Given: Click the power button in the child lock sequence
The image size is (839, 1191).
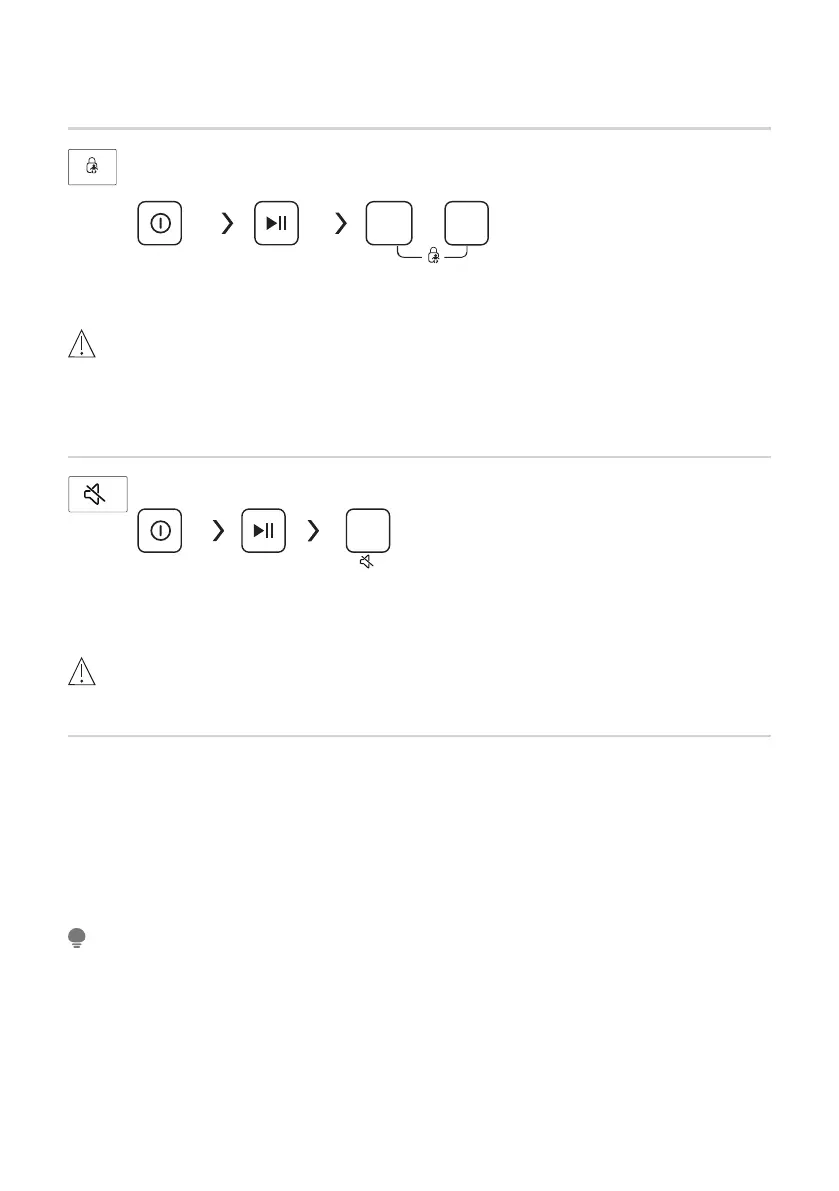Looking at the screenshot, I should 159,223.
